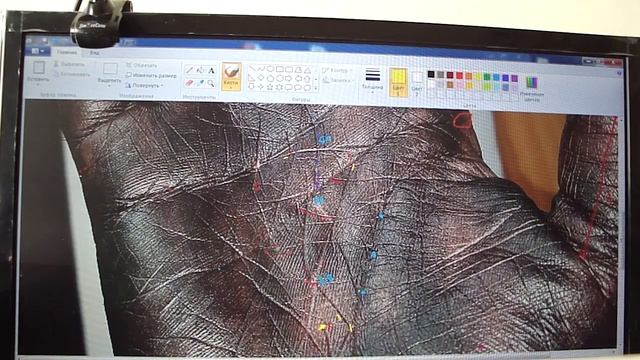
Task: Choose the straight Line shape
Action: (x=252, y=69)
